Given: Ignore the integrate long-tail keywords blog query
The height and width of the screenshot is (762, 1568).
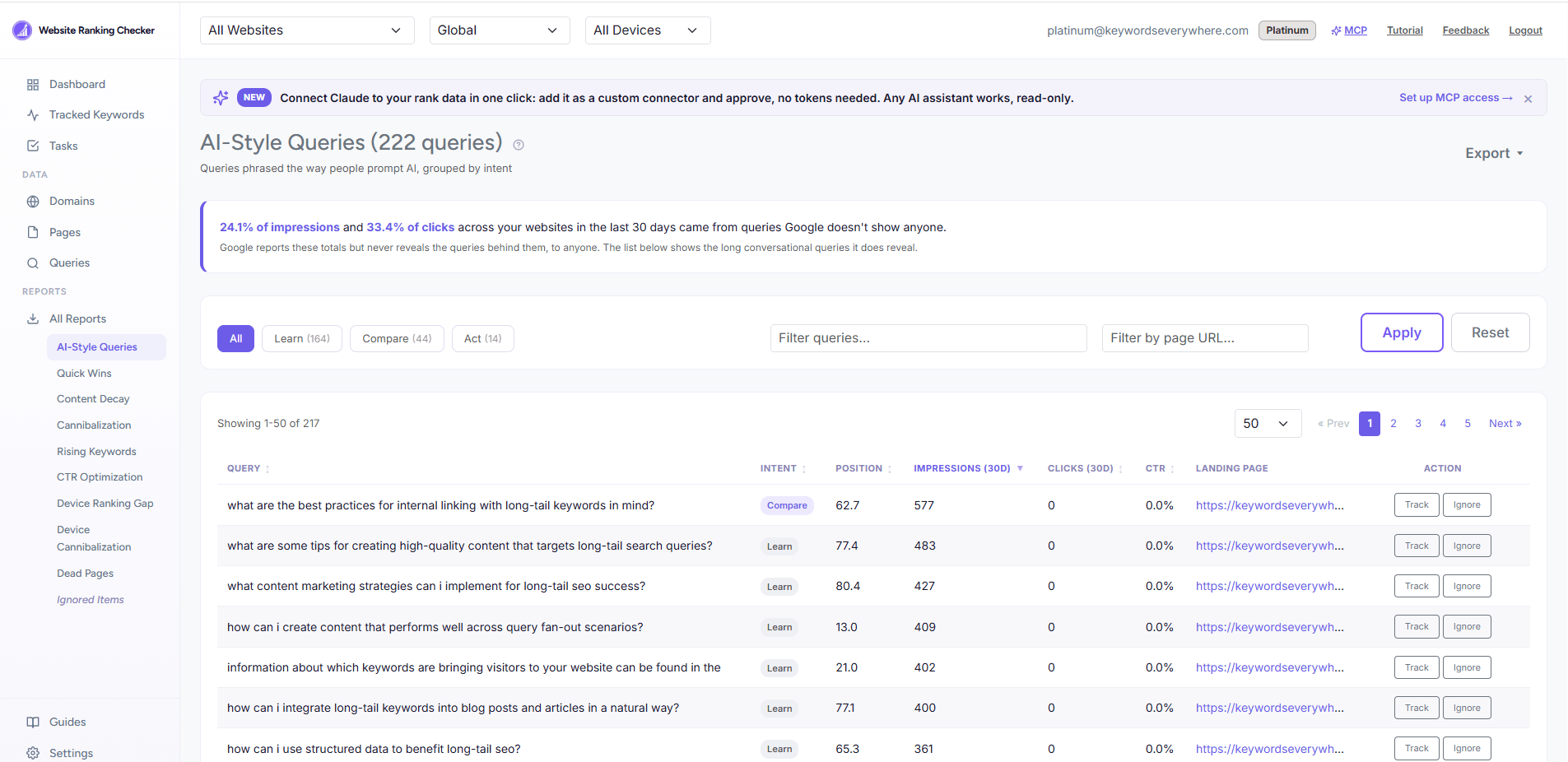Looking at the screenshot, I should pos(1467,709).
